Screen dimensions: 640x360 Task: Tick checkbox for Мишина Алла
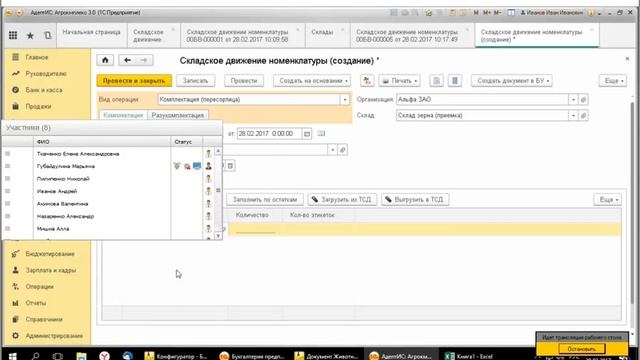7,229
